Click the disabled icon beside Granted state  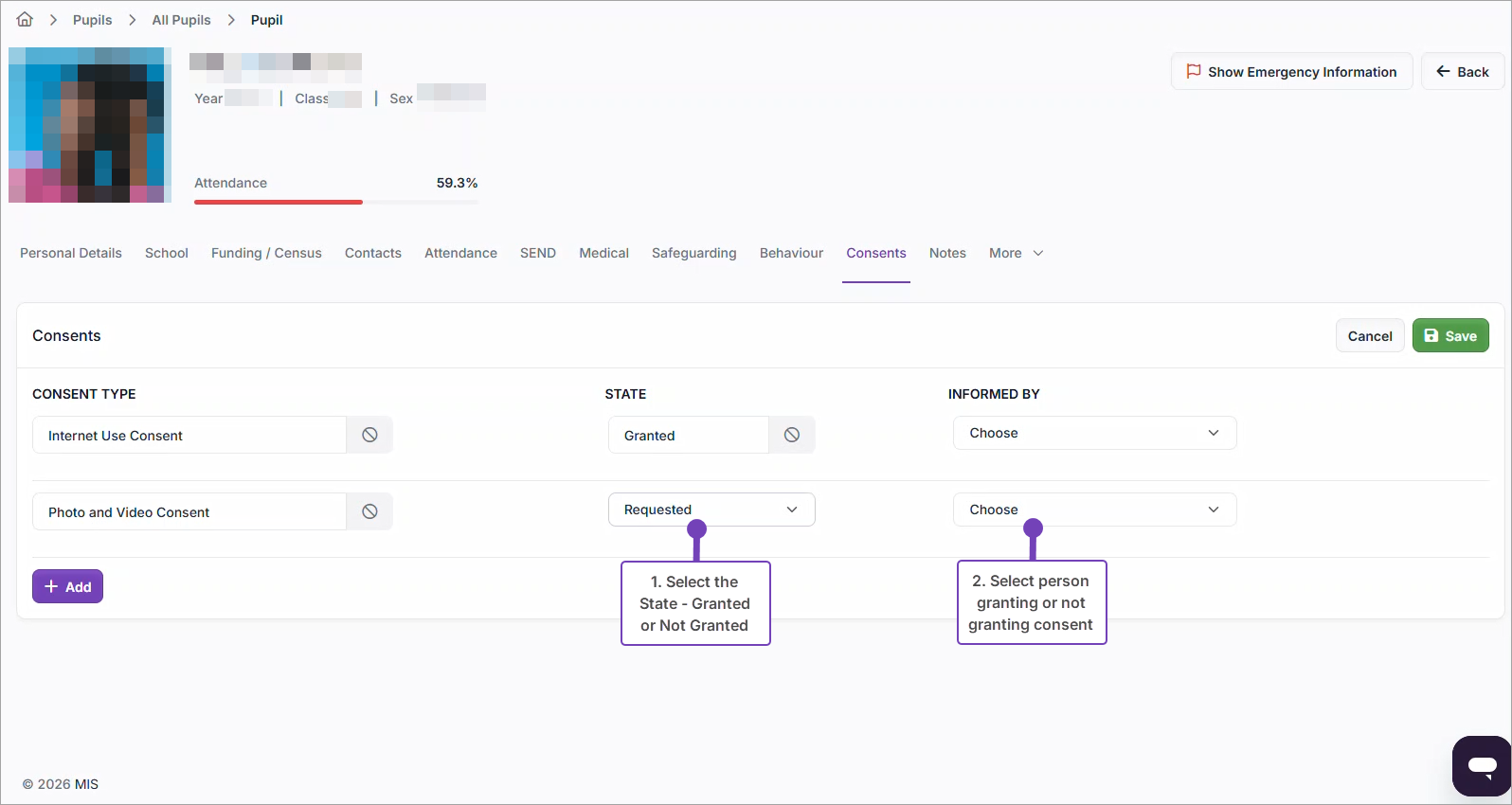click(792, 435)
